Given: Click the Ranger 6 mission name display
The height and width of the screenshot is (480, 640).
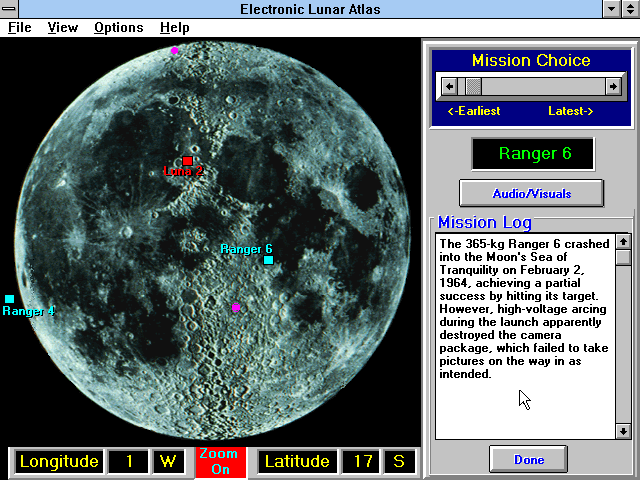Looking at the screenshot, I should (533, 154).
